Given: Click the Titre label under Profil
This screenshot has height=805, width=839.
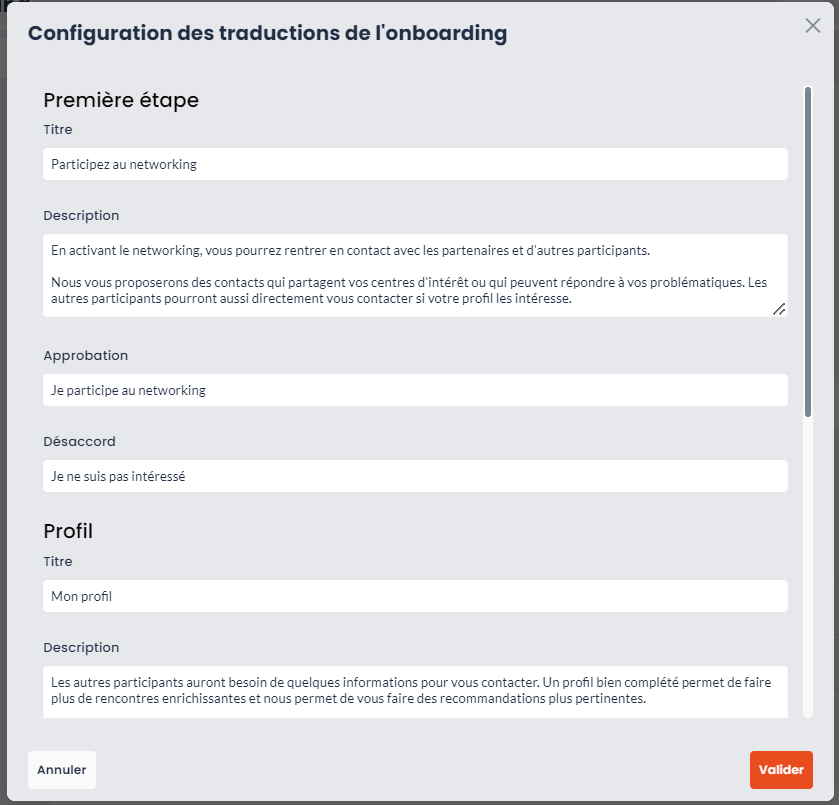Looking at the screenshot, I should pos(58,561).
